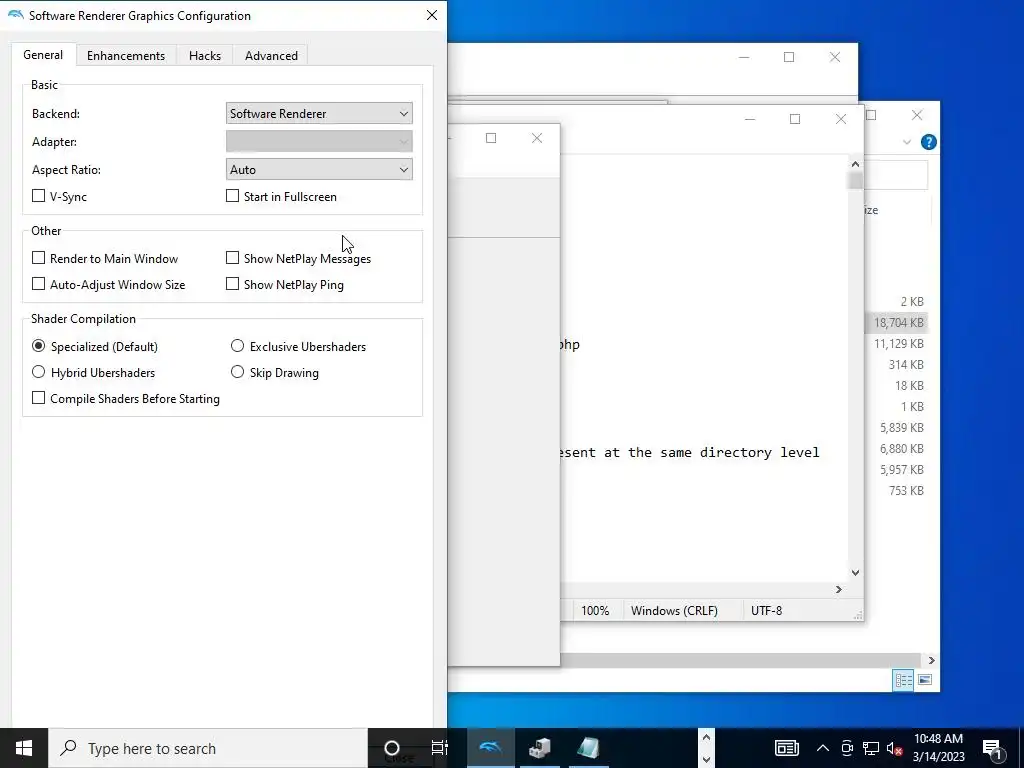Screen dimensions: 1024x768
Task: Click the Meet Now tray icon
Action: click(847, 748)
